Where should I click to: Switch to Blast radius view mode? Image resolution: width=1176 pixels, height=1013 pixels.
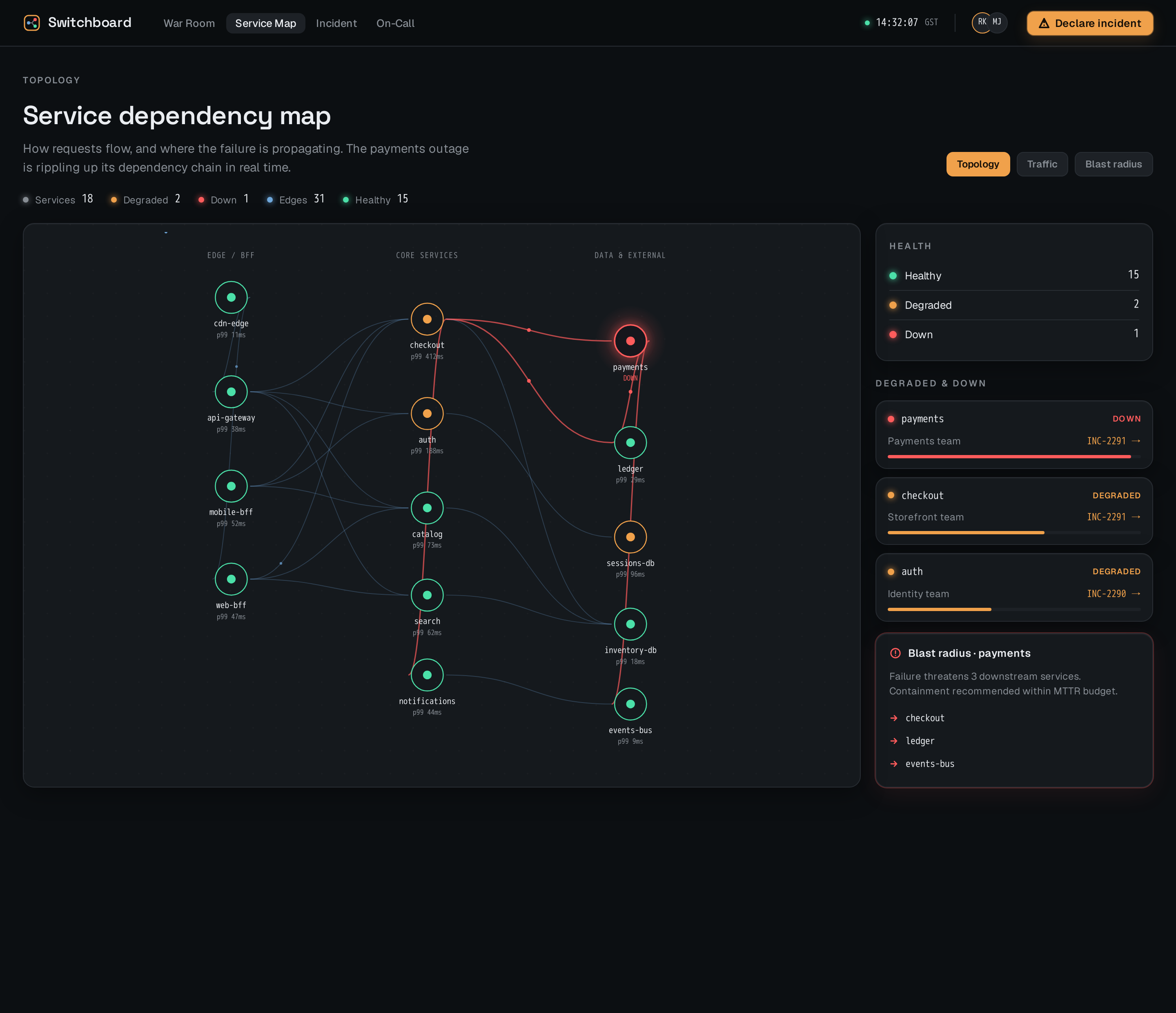click(1113, 164)
